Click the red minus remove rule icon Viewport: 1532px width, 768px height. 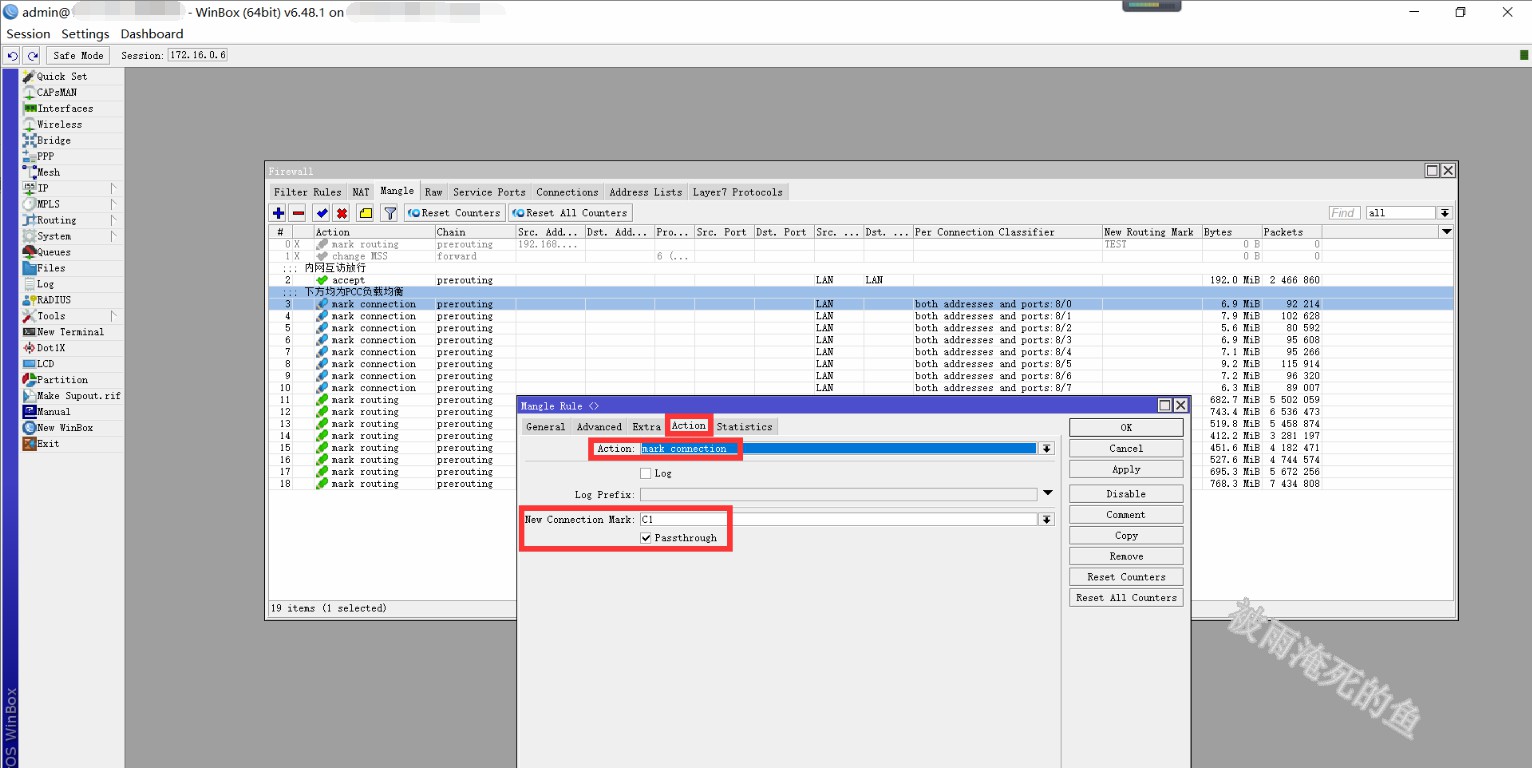point(298,213)
